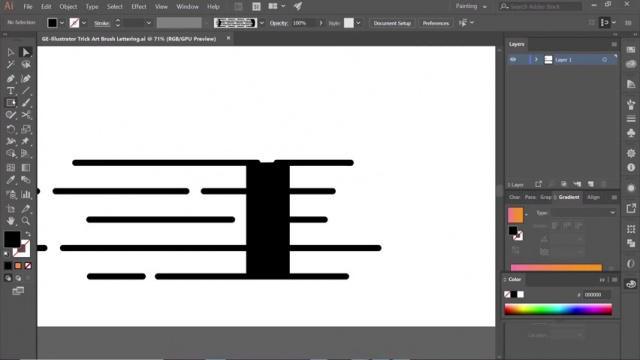Open gradient Type dropdown
Screen dimensions: 640x360
584,213
